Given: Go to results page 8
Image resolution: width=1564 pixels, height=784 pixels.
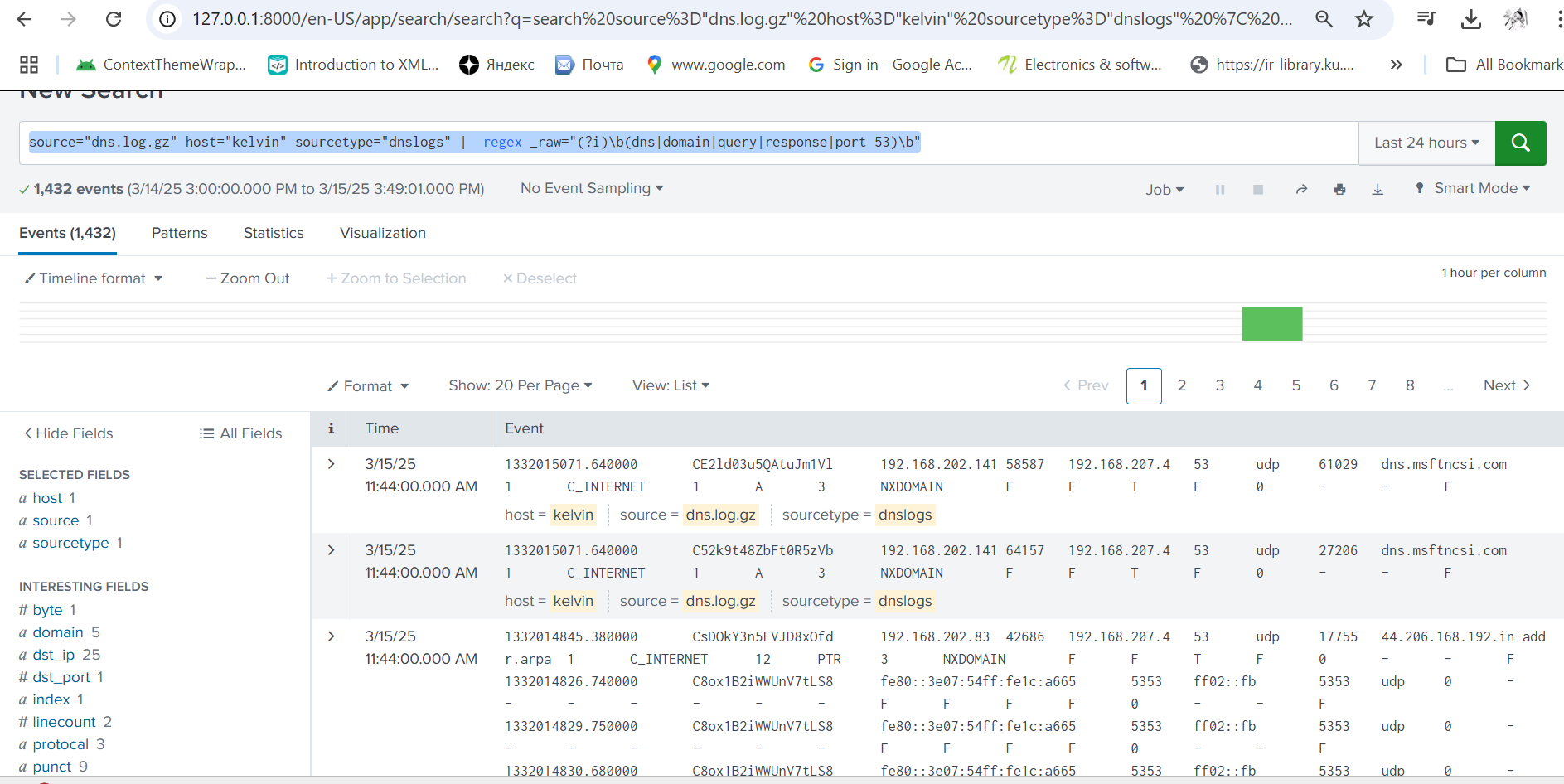Looking at the screenshot, I should 1410,385.
